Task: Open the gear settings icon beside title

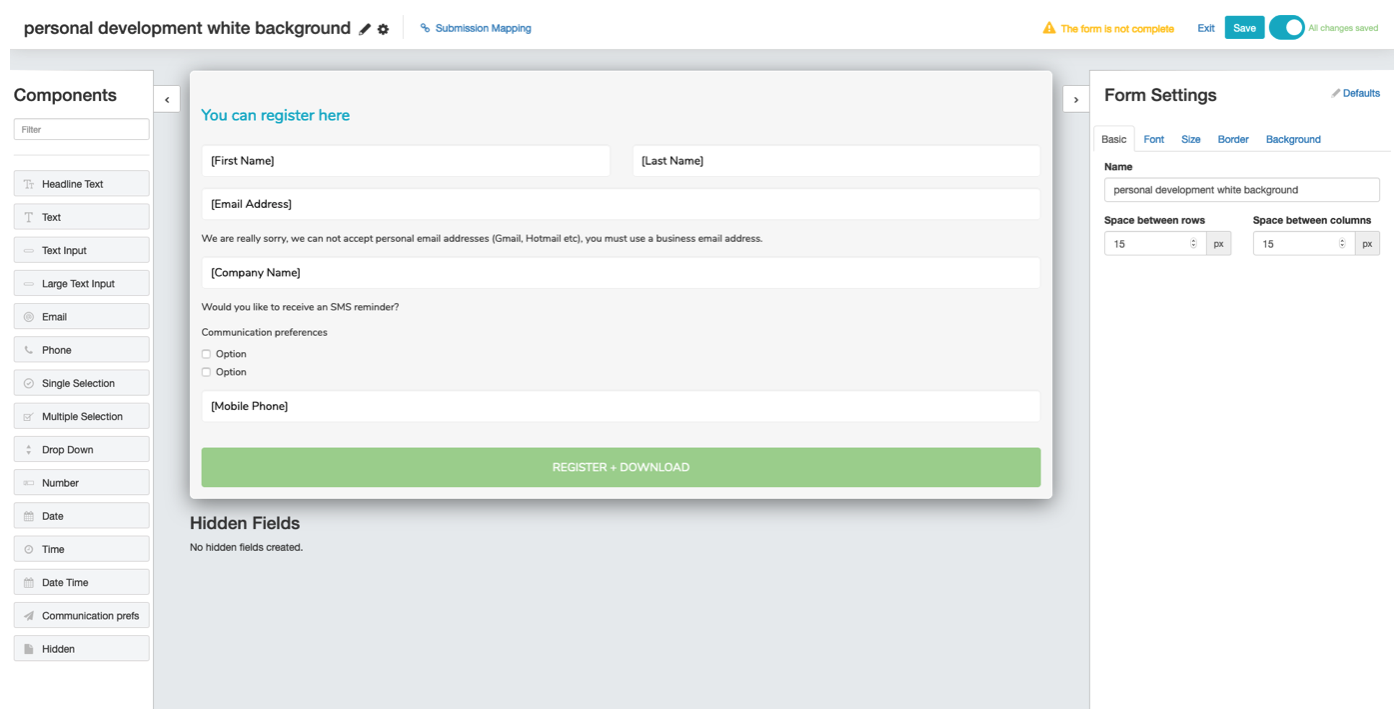Action: pos(383,30)
